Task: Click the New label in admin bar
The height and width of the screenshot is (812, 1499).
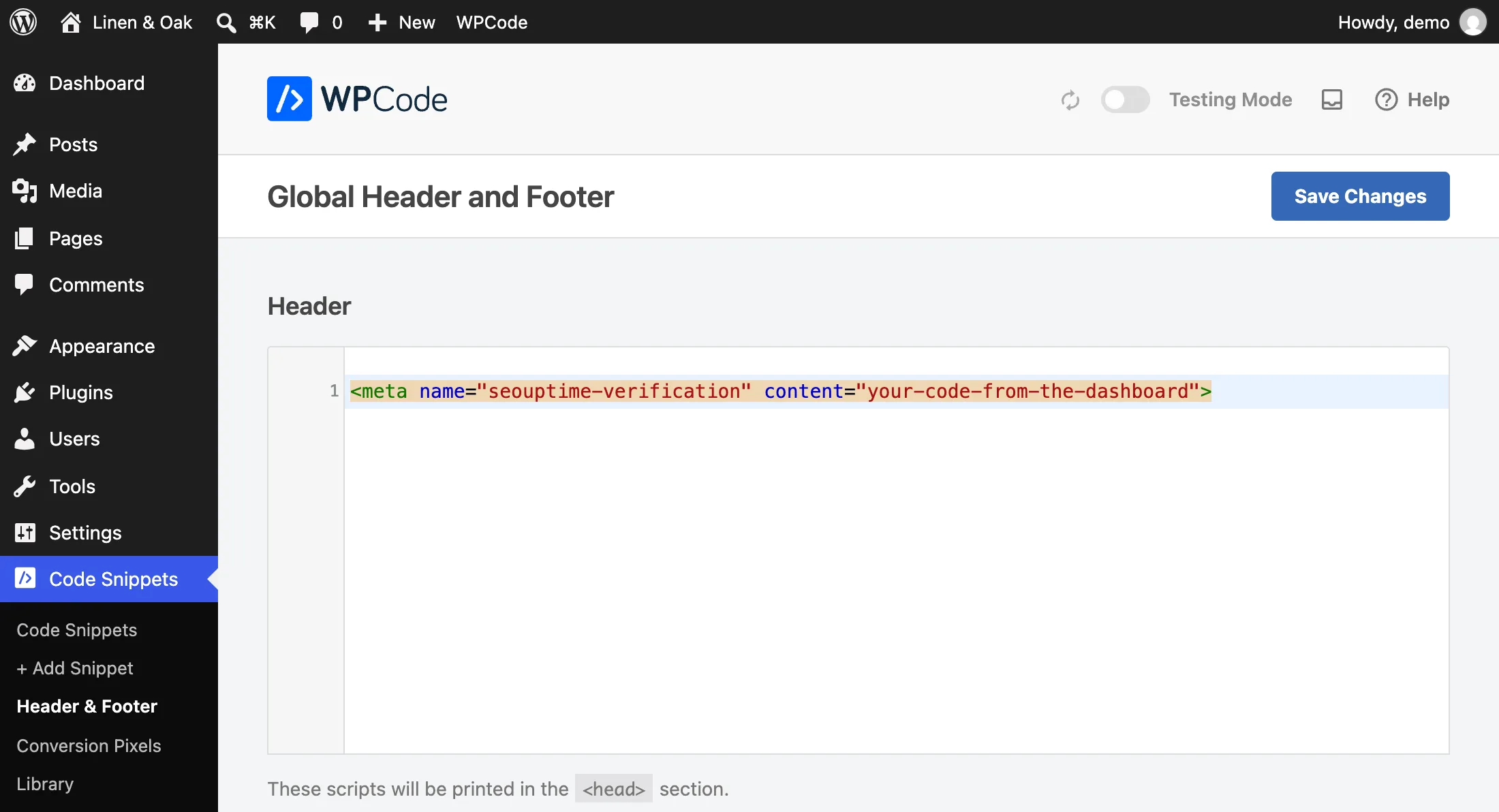Action: coord(417,22)
